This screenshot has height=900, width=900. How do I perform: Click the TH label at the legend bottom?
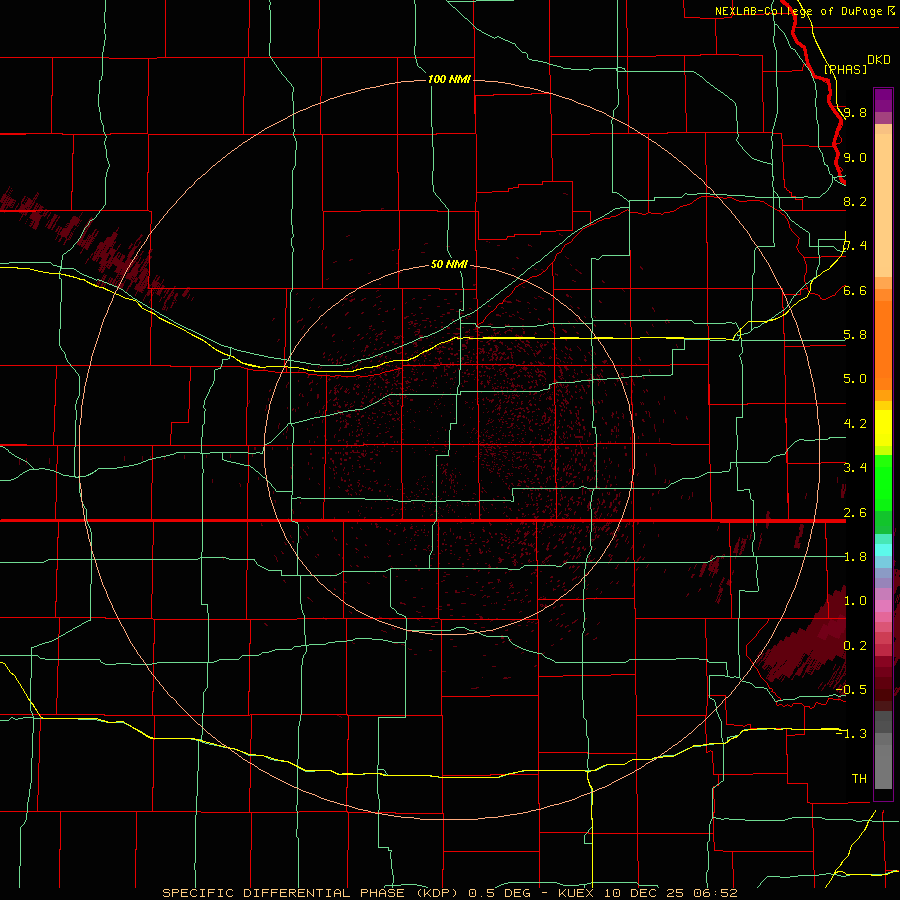(x=859, y=779)
